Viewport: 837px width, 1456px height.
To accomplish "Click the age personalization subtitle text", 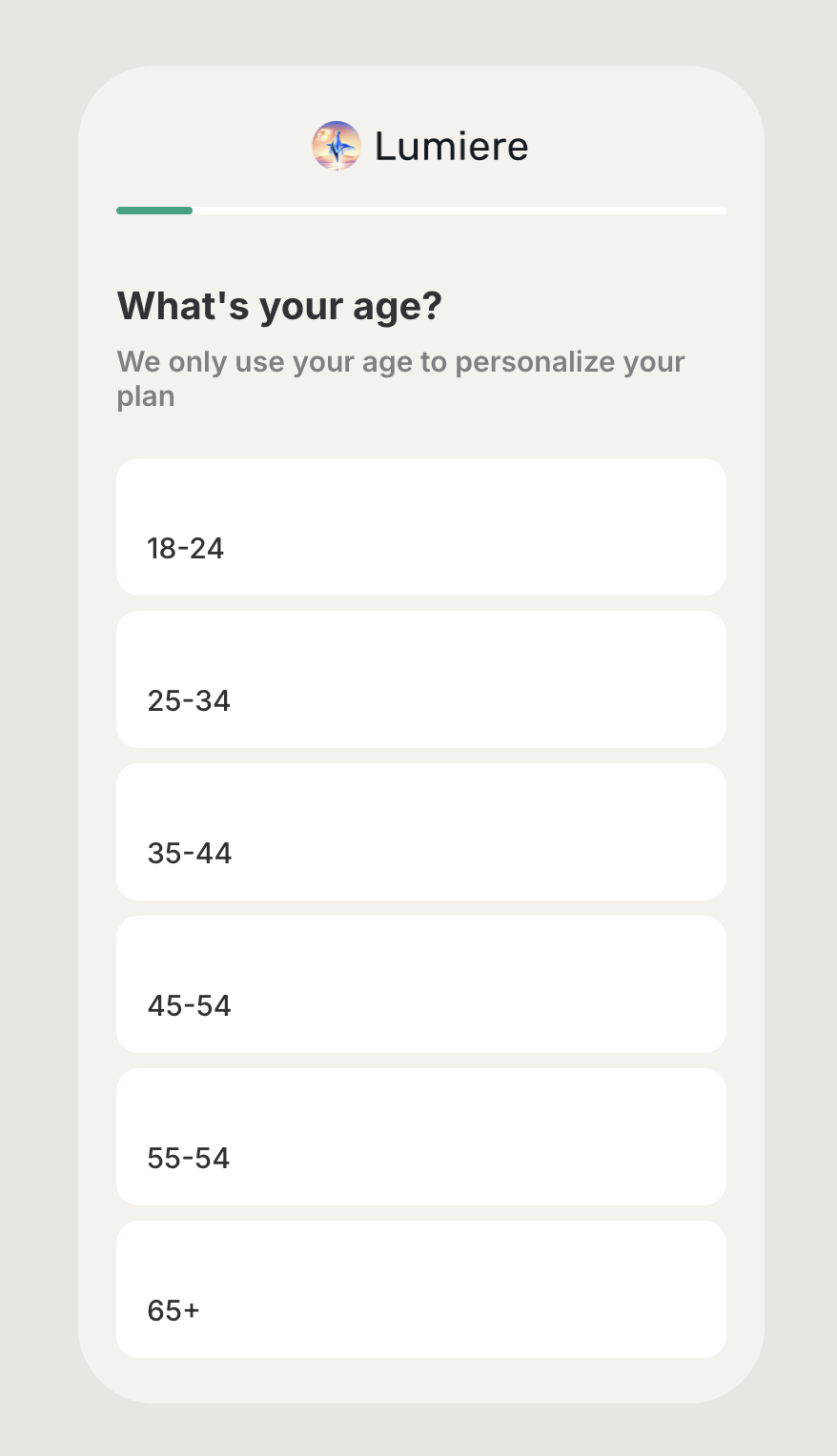I will pyautogui.click(x=400, y=378).
